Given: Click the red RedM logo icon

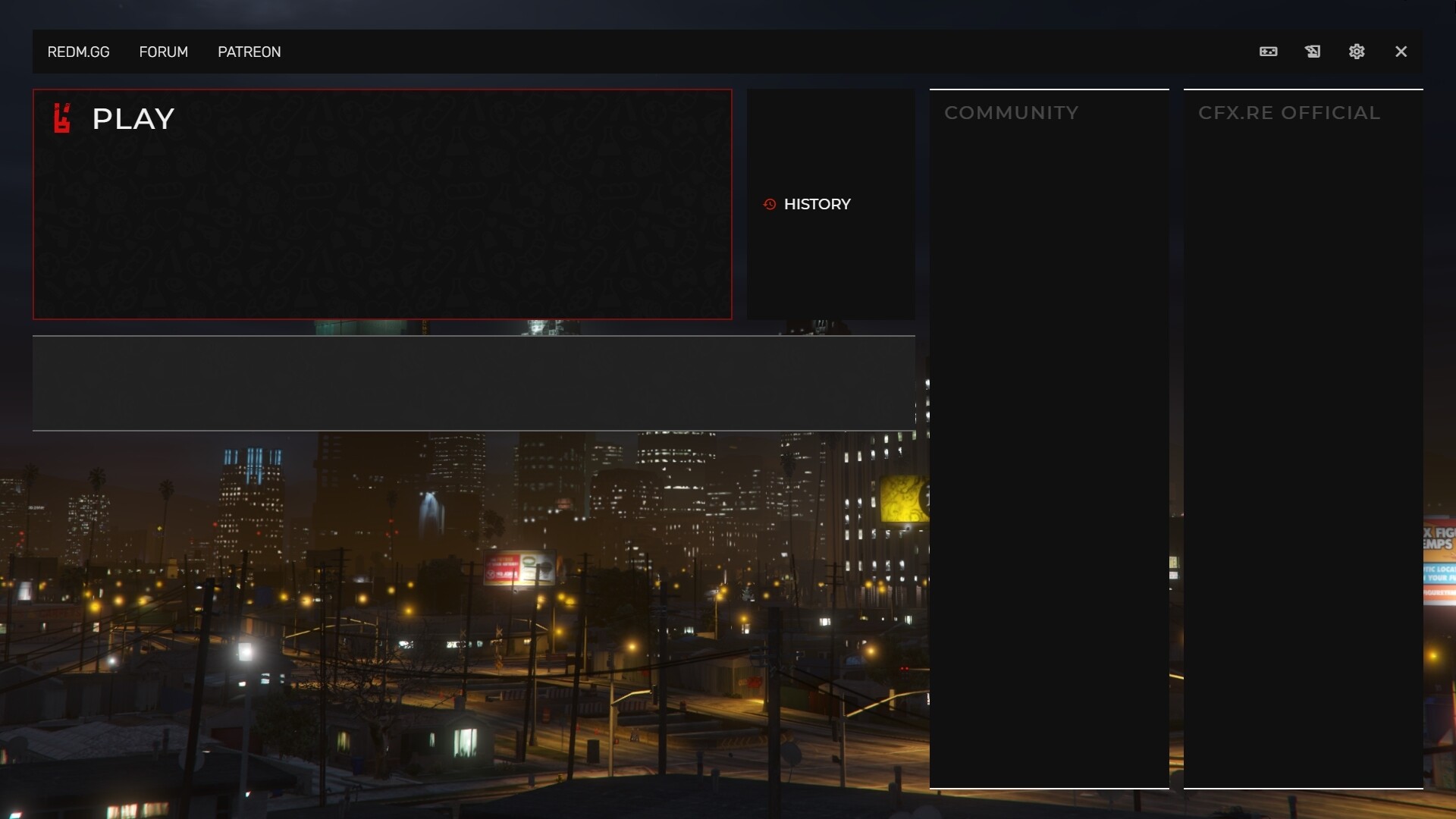Looking at the screenshot, I should click(x=62, y=118).
